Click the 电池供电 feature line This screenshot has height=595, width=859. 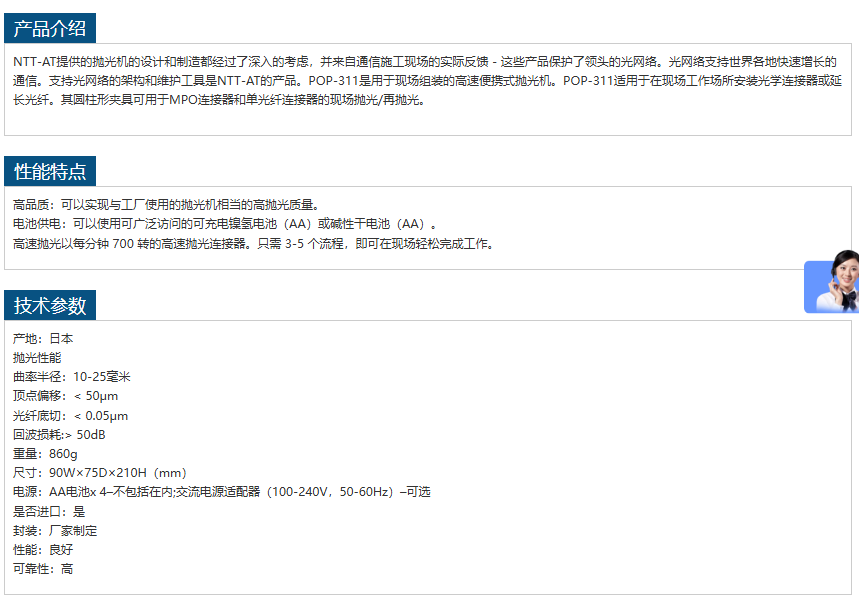click(225, 224)
